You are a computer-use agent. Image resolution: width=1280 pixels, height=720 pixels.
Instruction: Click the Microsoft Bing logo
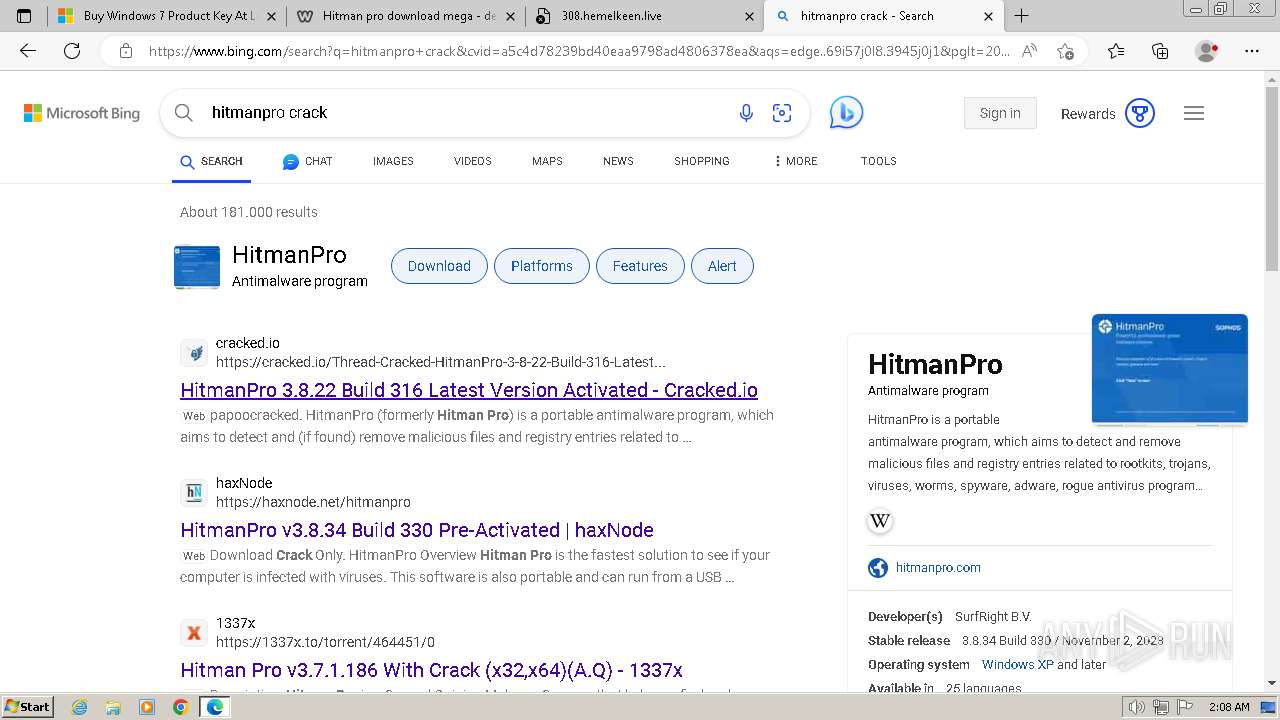(x=82, y=113)
